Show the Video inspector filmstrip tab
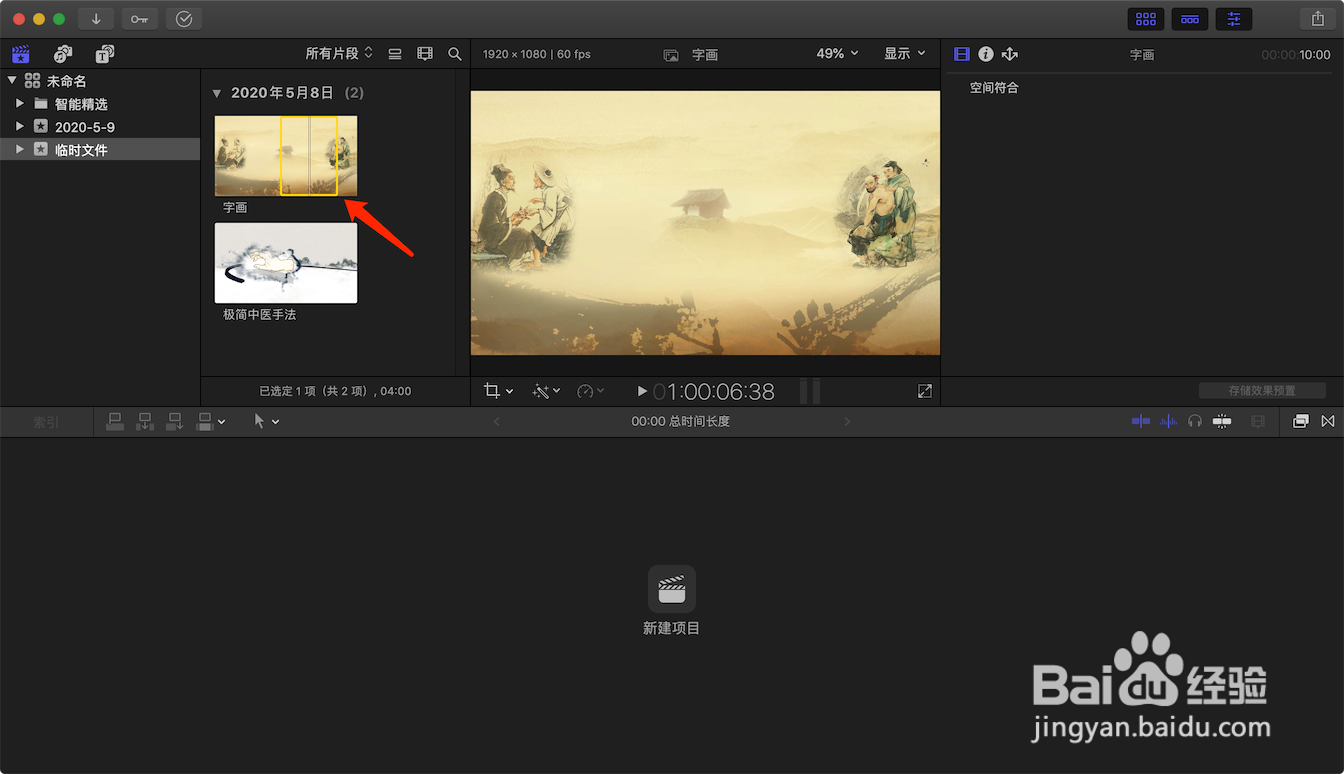 (962, 54)
